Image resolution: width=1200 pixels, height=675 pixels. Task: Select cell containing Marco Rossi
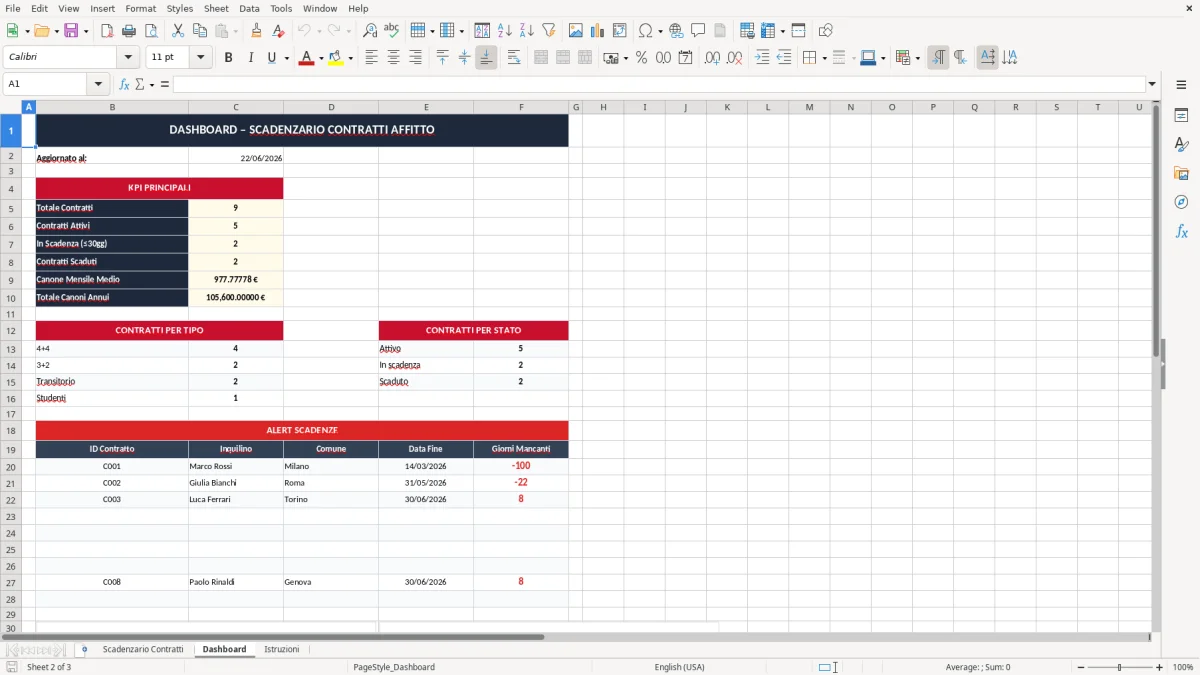[x=235, y=466]
